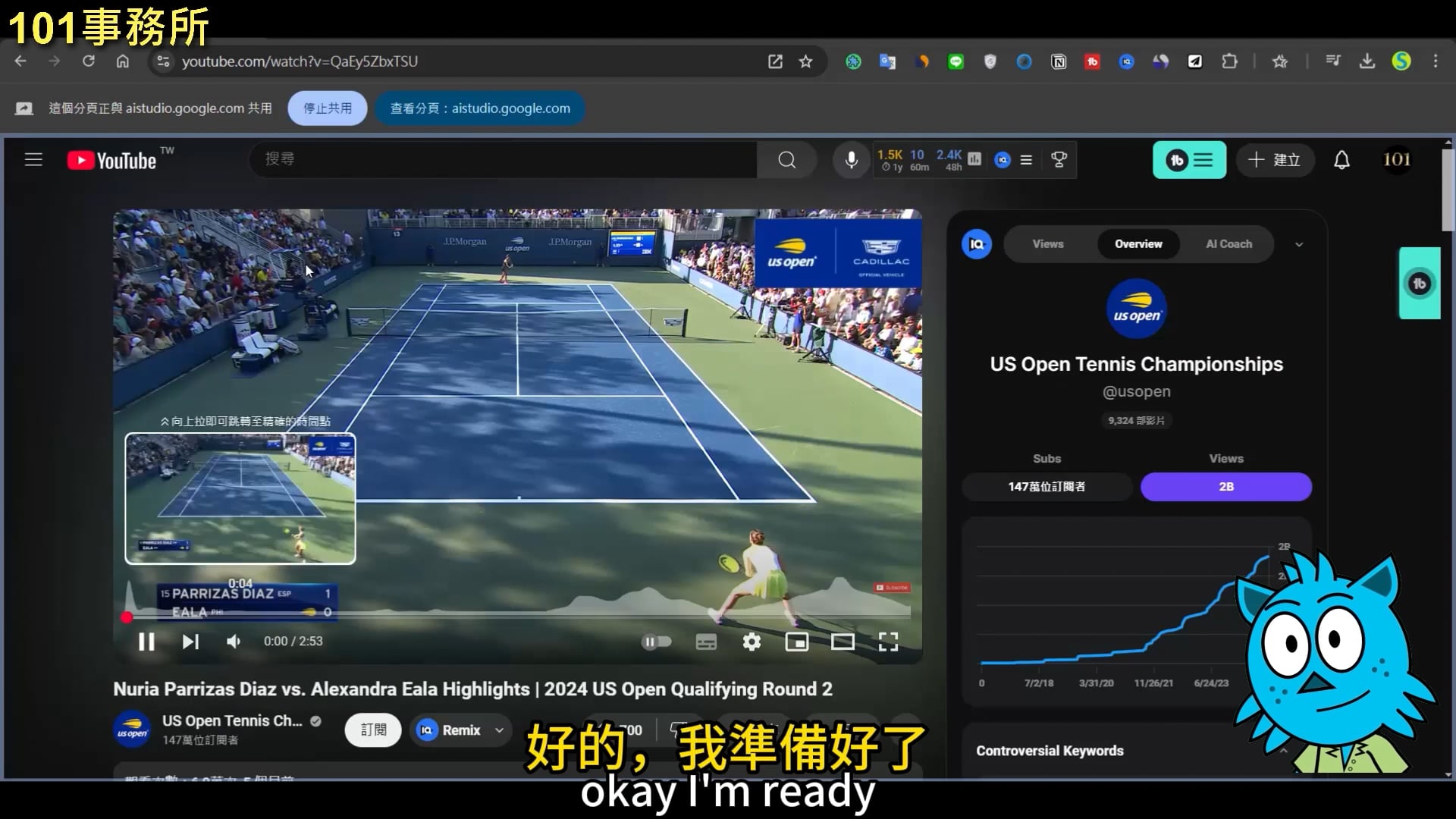
Task: Skip to next video
Action: pyautogui.click(x=190, y=642)
